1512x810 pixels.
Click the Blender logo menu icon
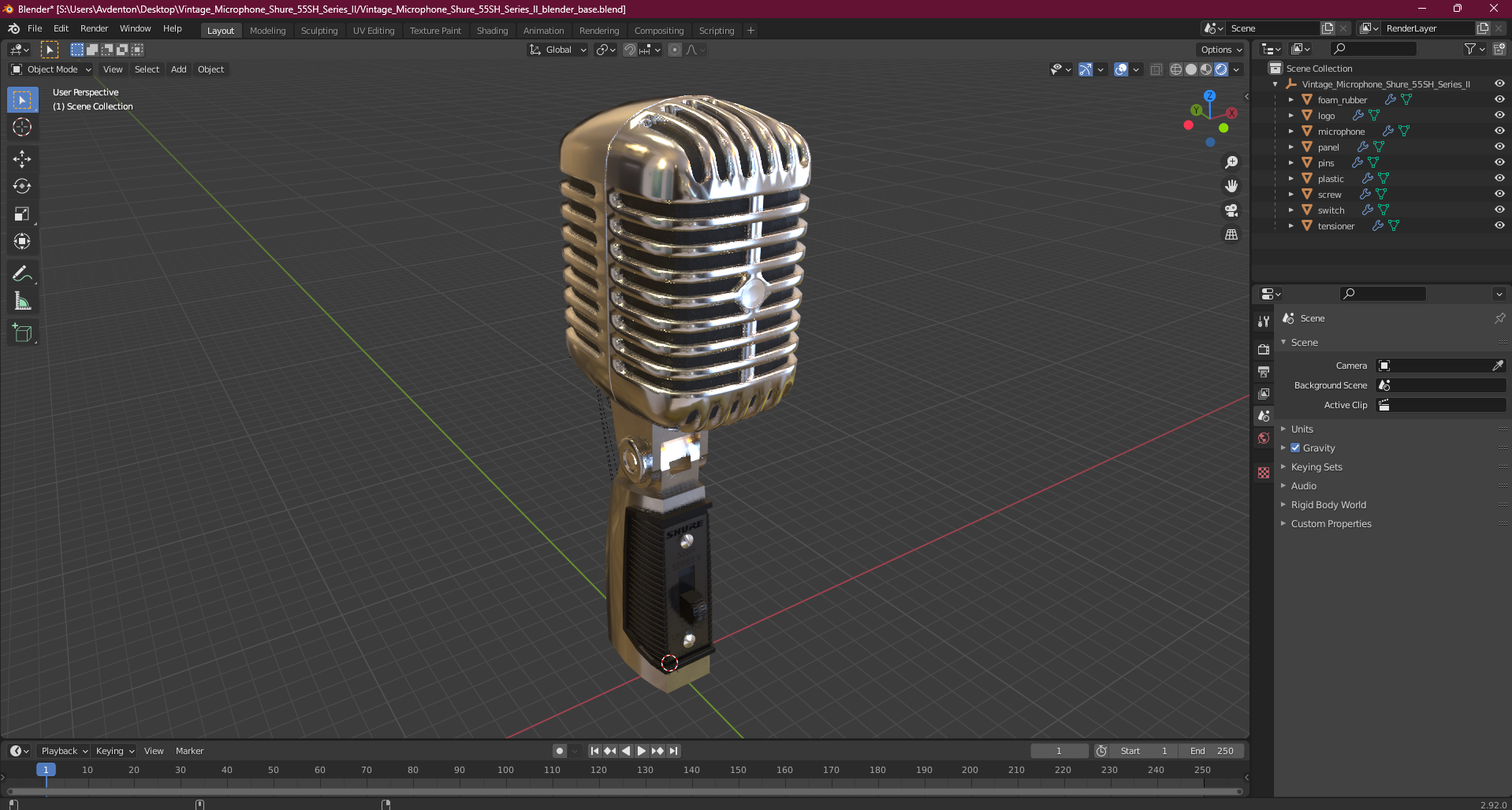tap(13, 28)
